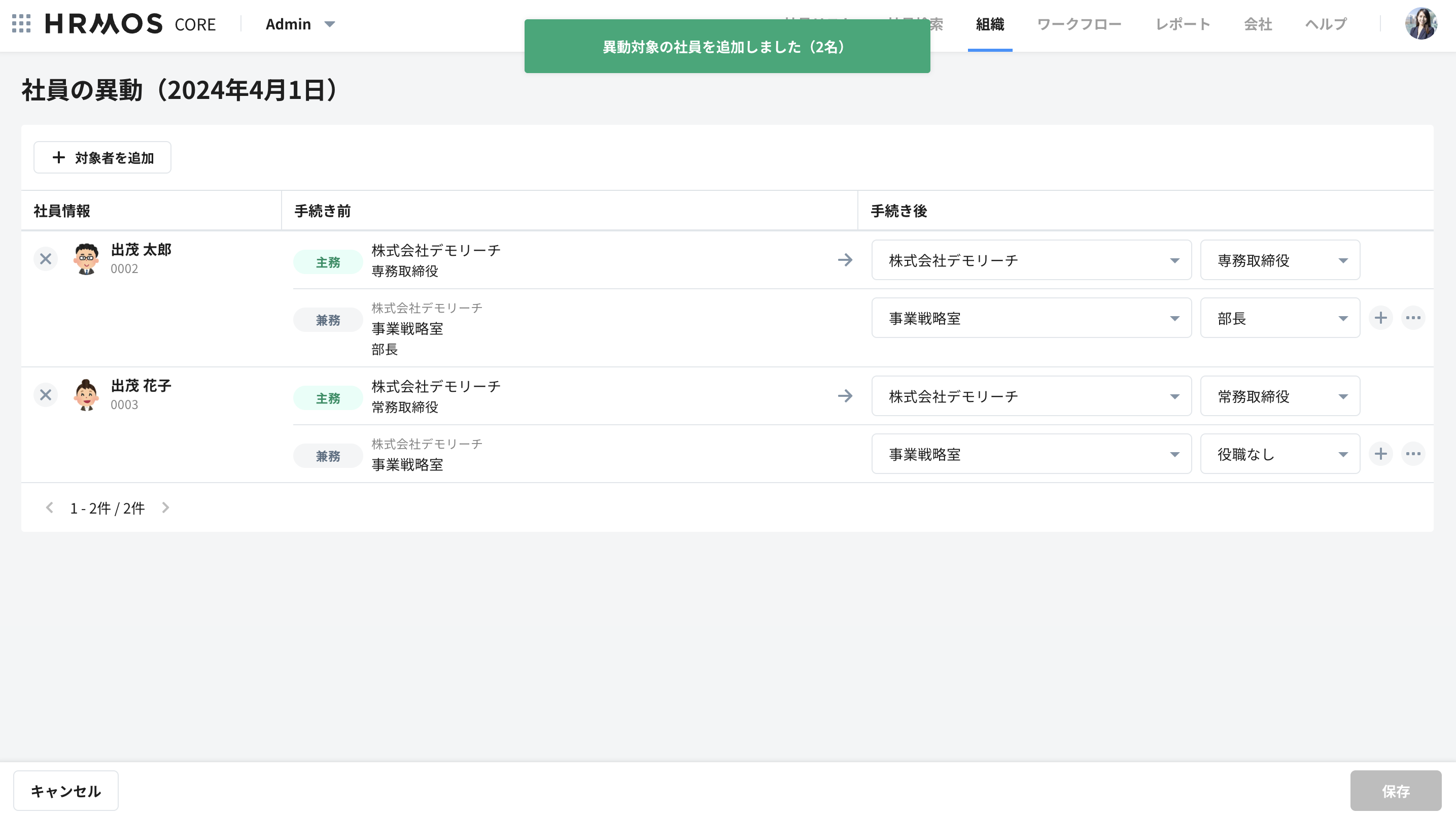Expand Admin role dropdown
Screen dimensions: 1456x815
pos(301,24)
